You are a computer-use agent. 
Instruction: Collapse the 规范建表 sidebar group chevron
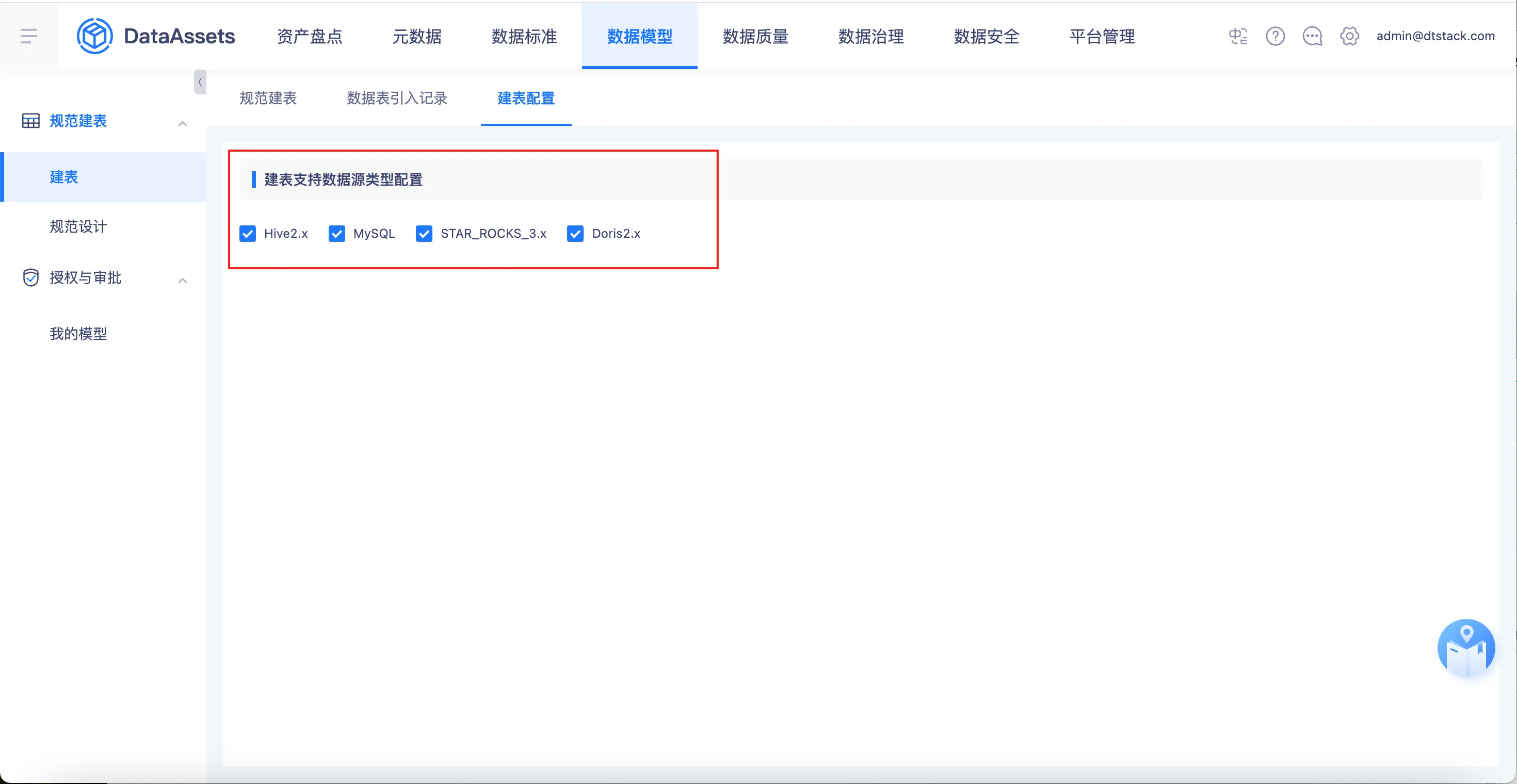183,123
